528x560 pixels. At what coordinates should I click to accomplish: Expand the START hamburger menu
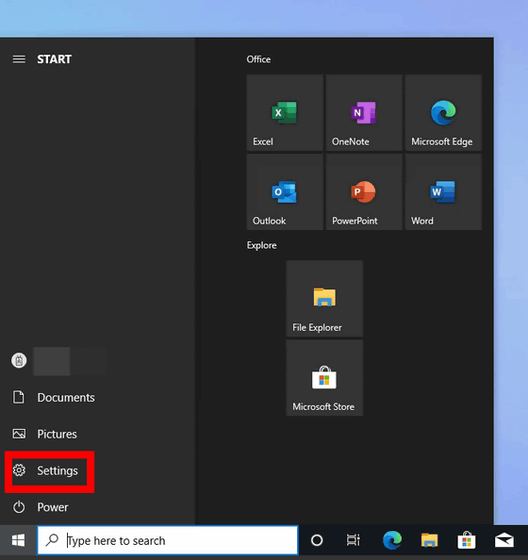pos(19,59)
